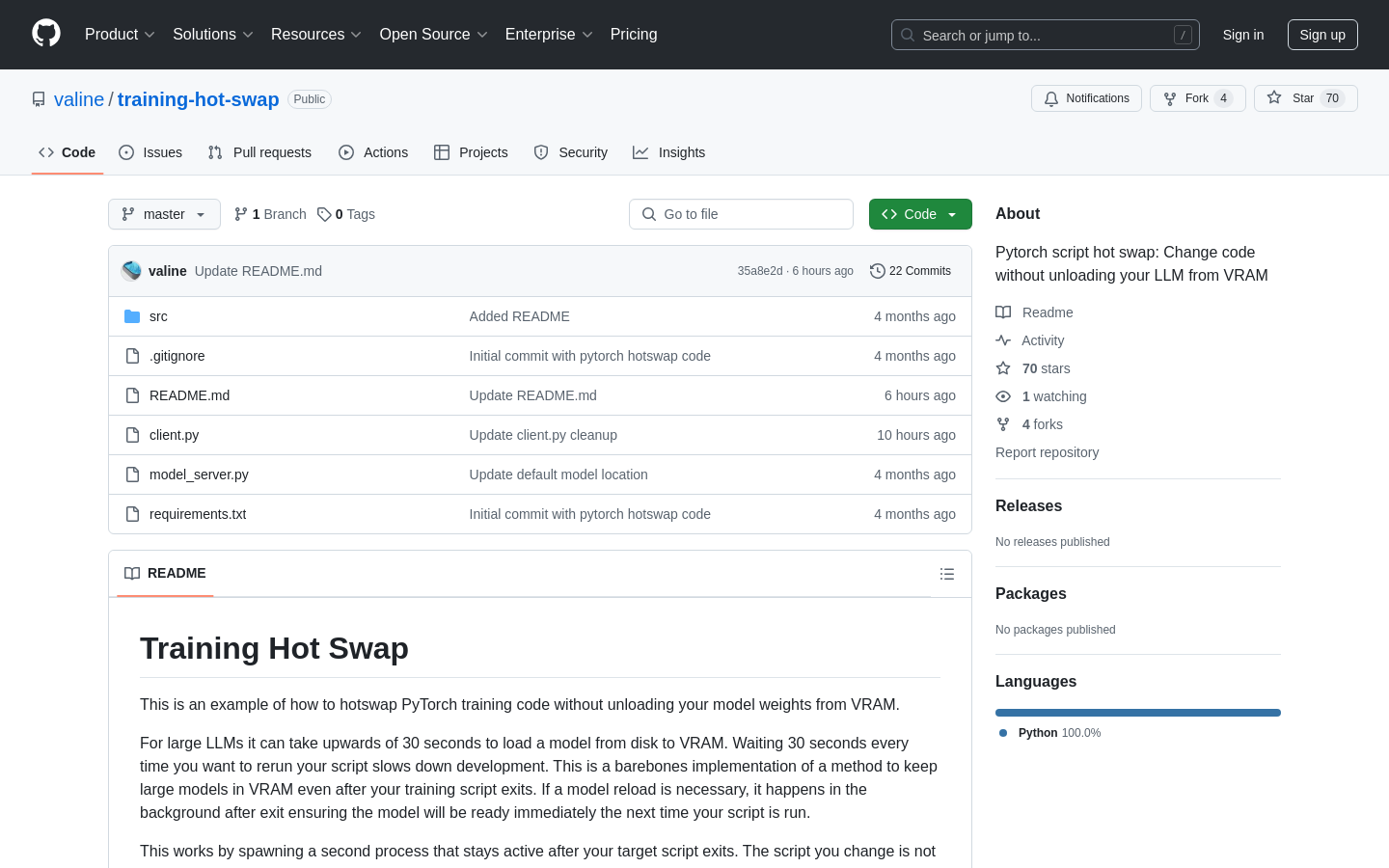Open the Releases heading link

click(x=1028, y=505)
